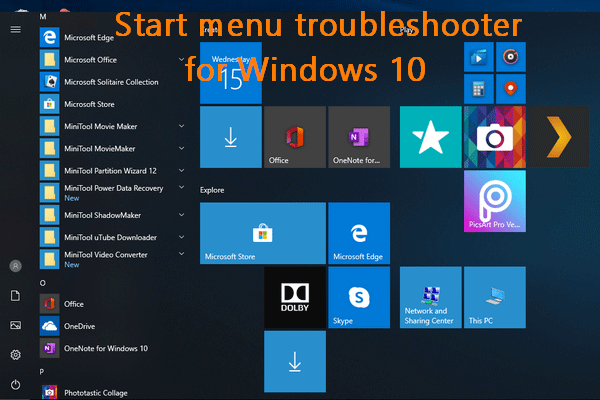600x400 pixels.
Task: Open the This PC tile
Action: [495, 297]
